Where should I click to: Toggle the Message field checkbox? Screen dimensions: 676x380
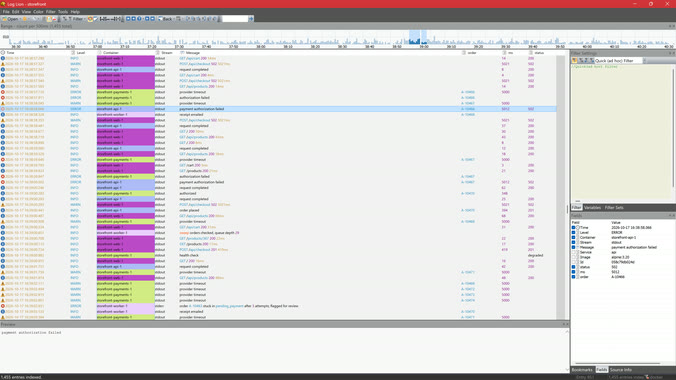click(x=573, y=247)
